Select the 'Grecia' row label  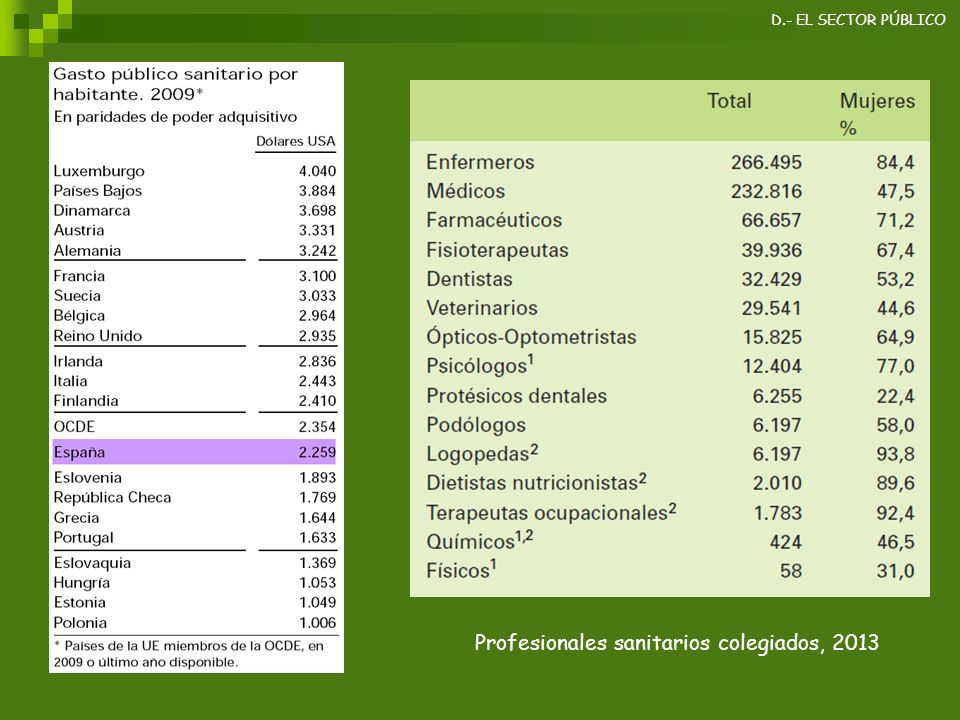pos(77,517)
